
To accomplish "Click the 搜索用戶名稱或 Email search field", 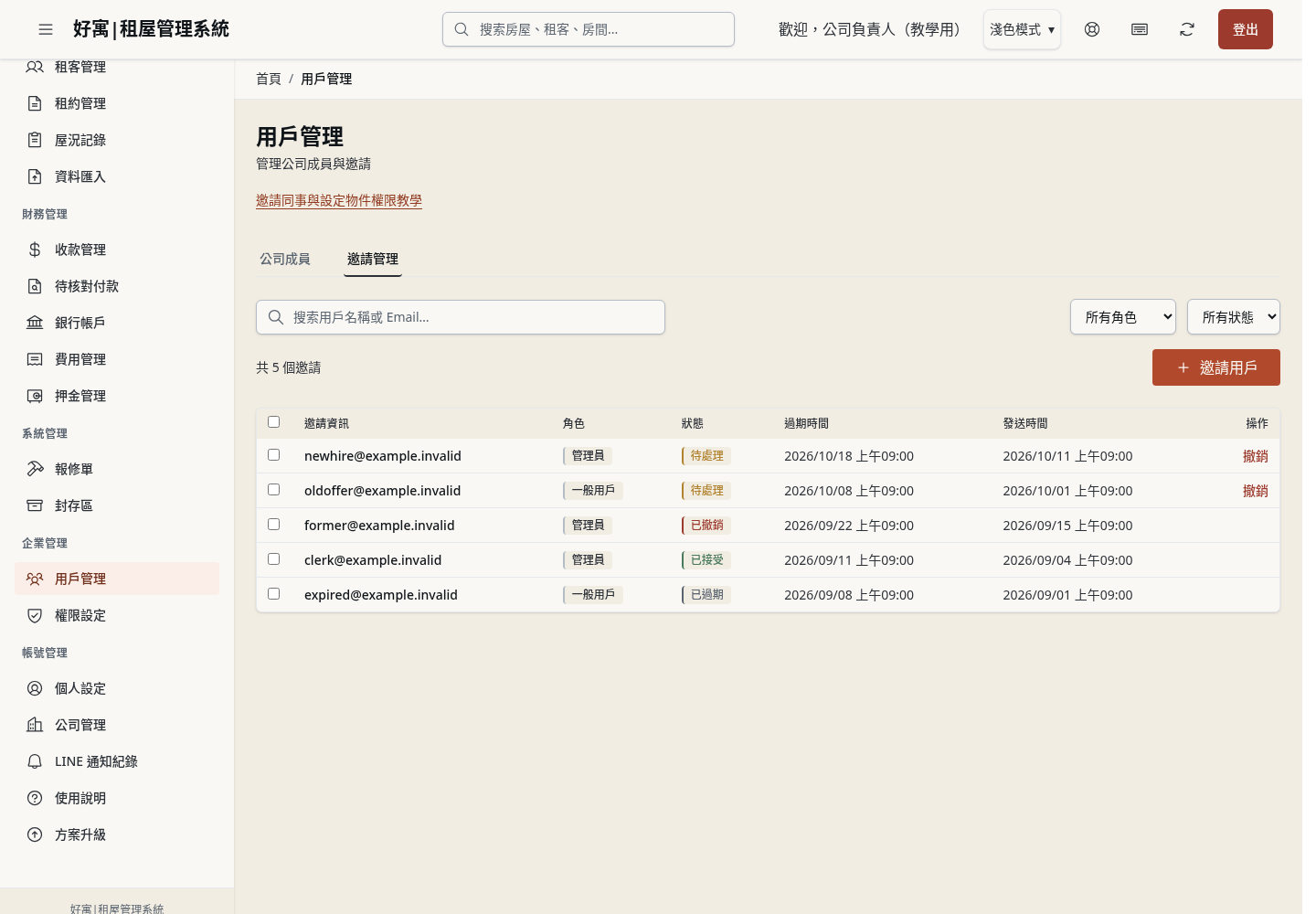I will pyautogui.click(x=461, y=317).
